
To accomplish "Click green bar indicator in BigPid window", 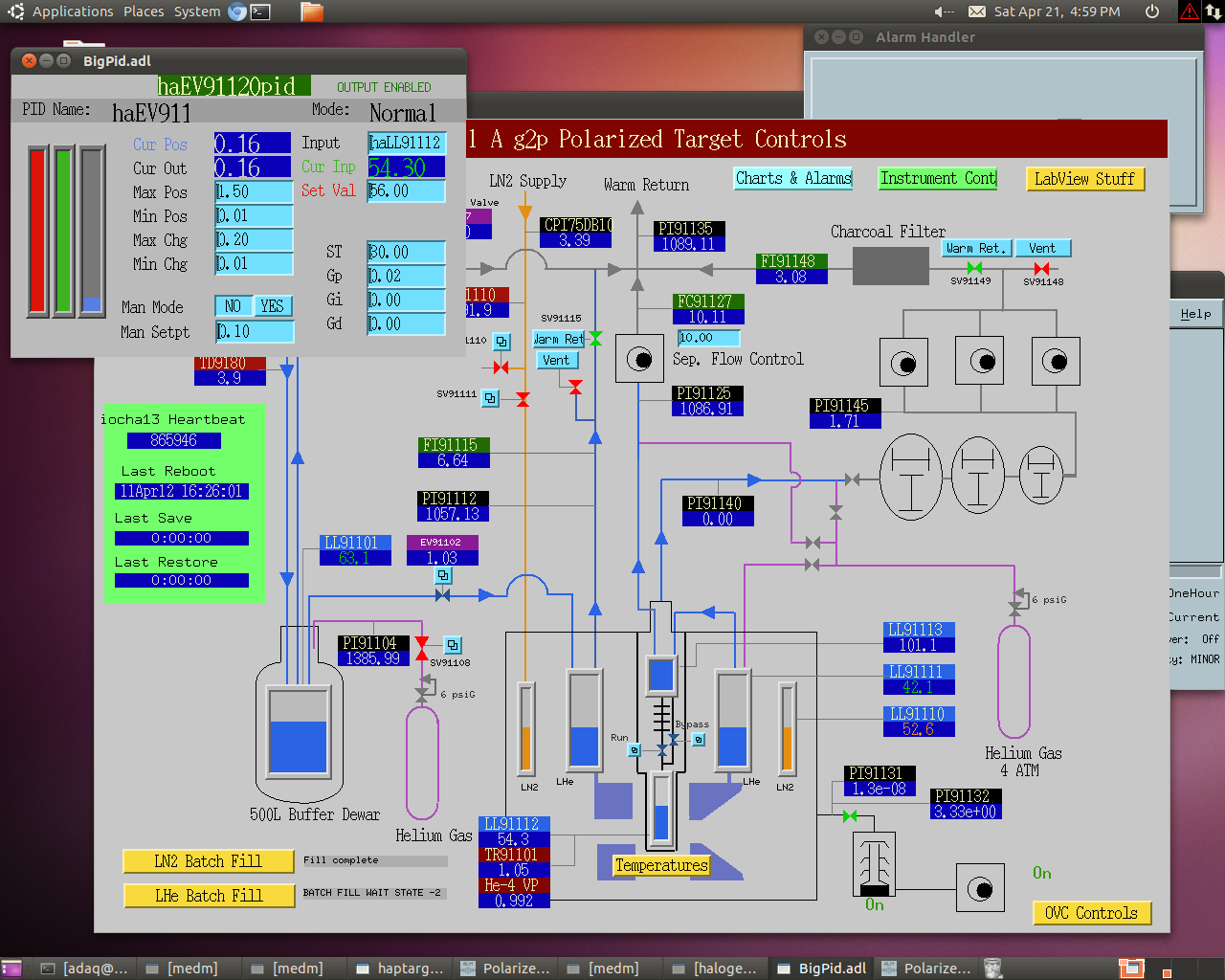I will pos(64,230).
